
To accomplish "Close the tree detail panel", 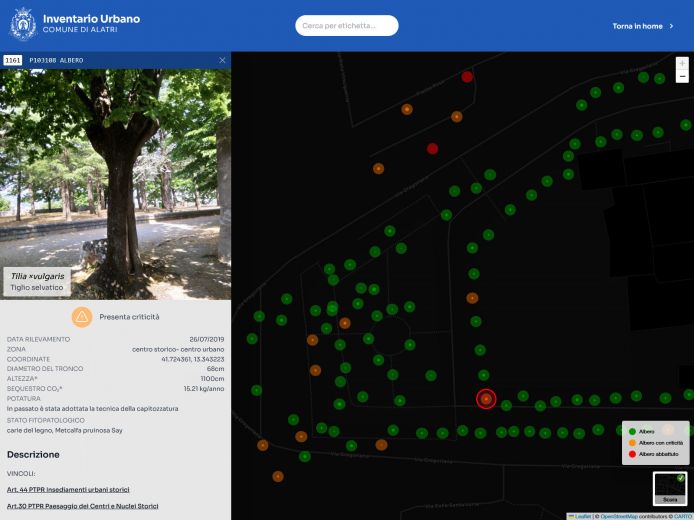I will click(x=222, y=60).
